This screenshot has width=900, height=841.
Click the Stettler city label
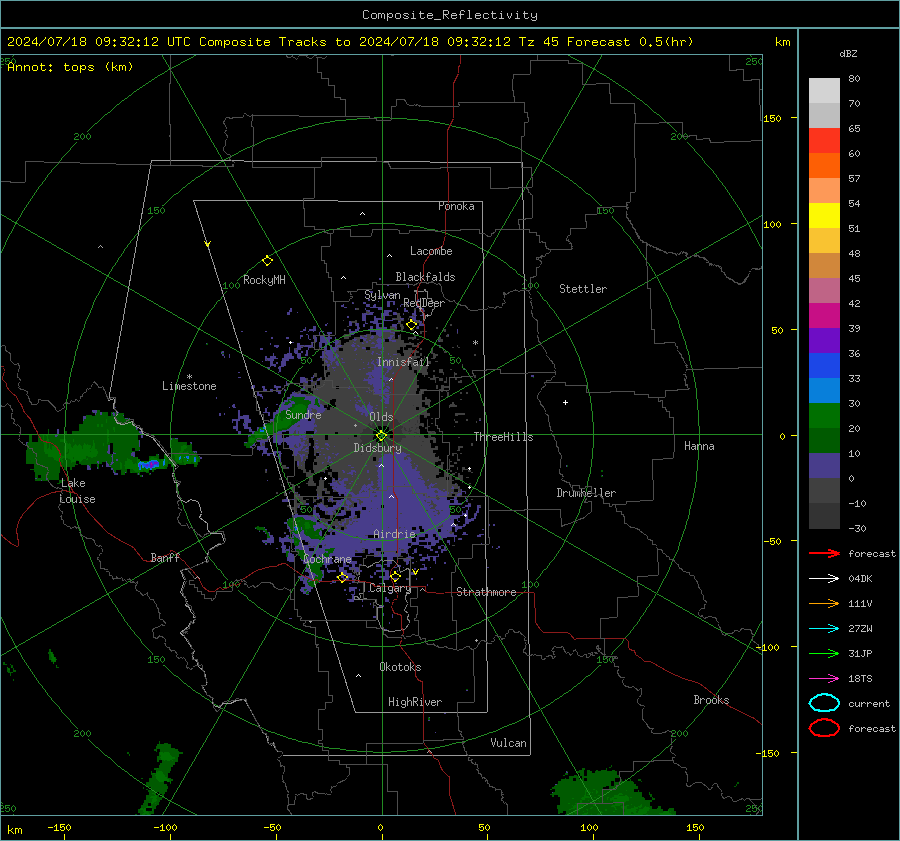point(583,289)
